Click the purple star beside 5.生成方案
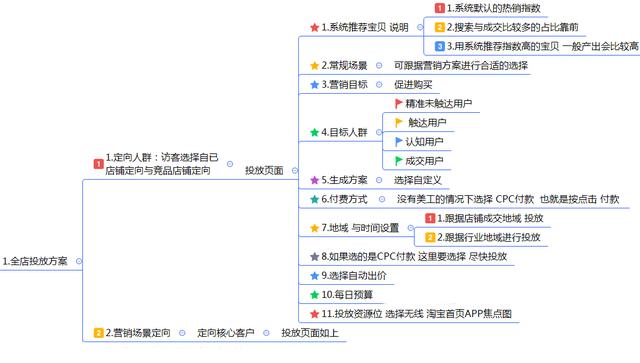Viewport: 640px width, 363px height. 314,180
